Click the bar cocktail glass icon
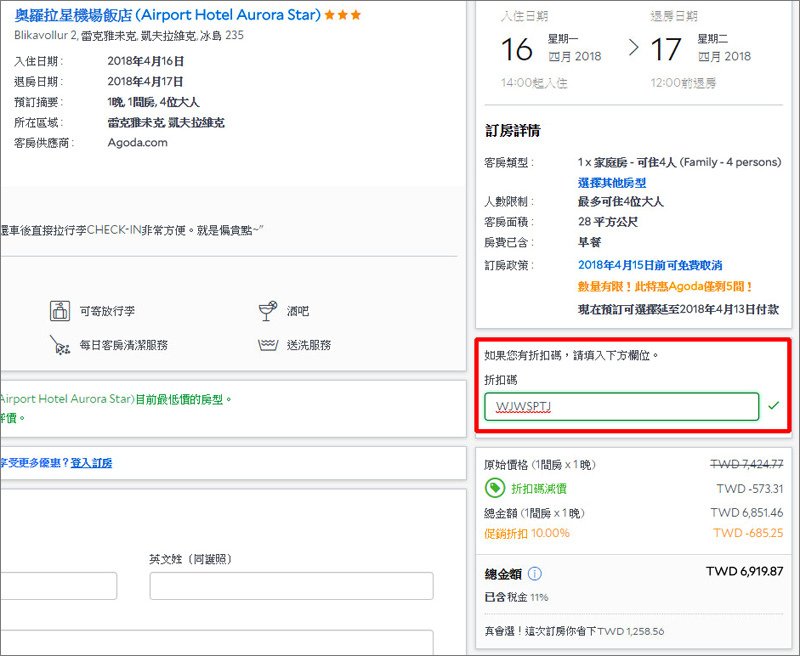 [x=268, y=311]
